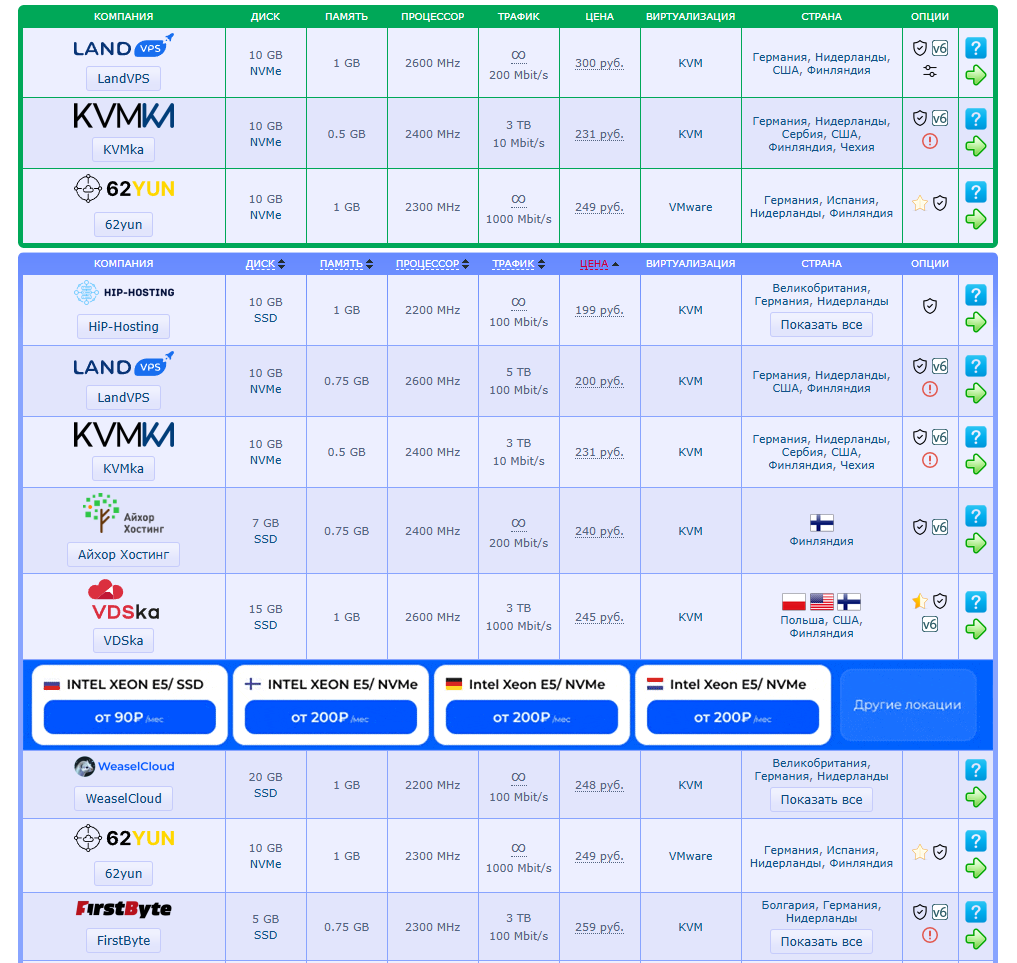Image resolution: width=1017 pixels, height=963 pixels.
Task: Click the 300 руб. price link
Action: [599, 64]
